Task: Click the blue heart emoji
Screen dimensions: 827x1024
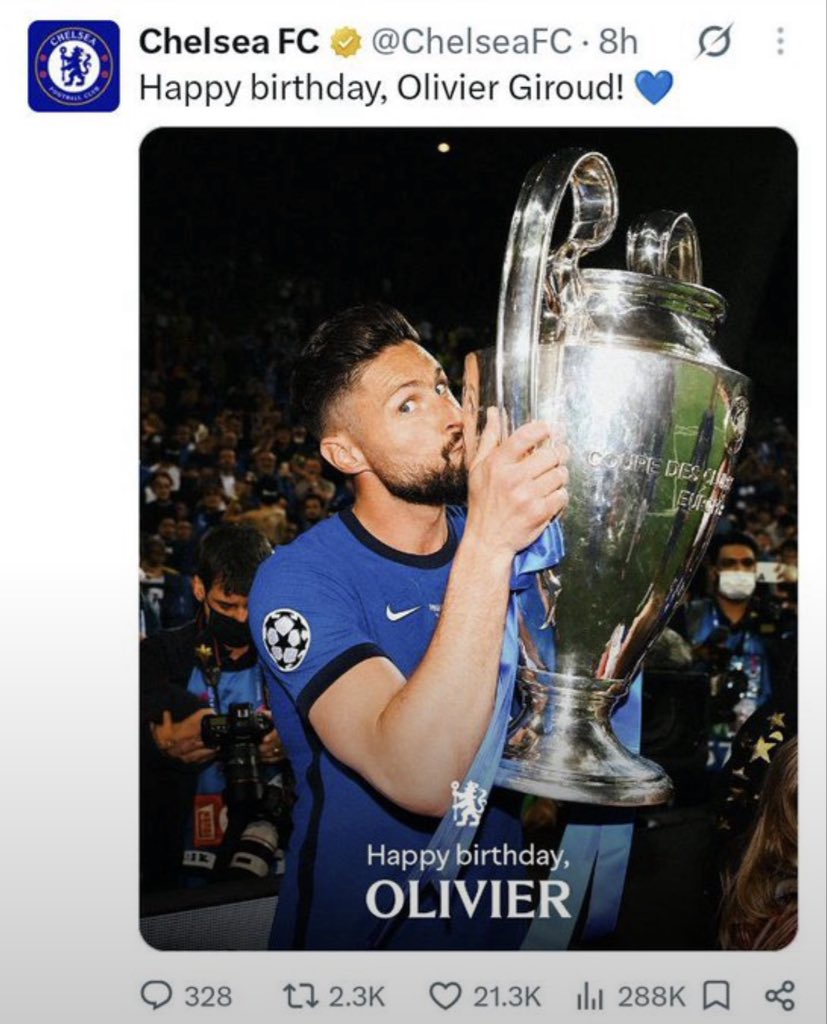Action: [x=653, y=88]
